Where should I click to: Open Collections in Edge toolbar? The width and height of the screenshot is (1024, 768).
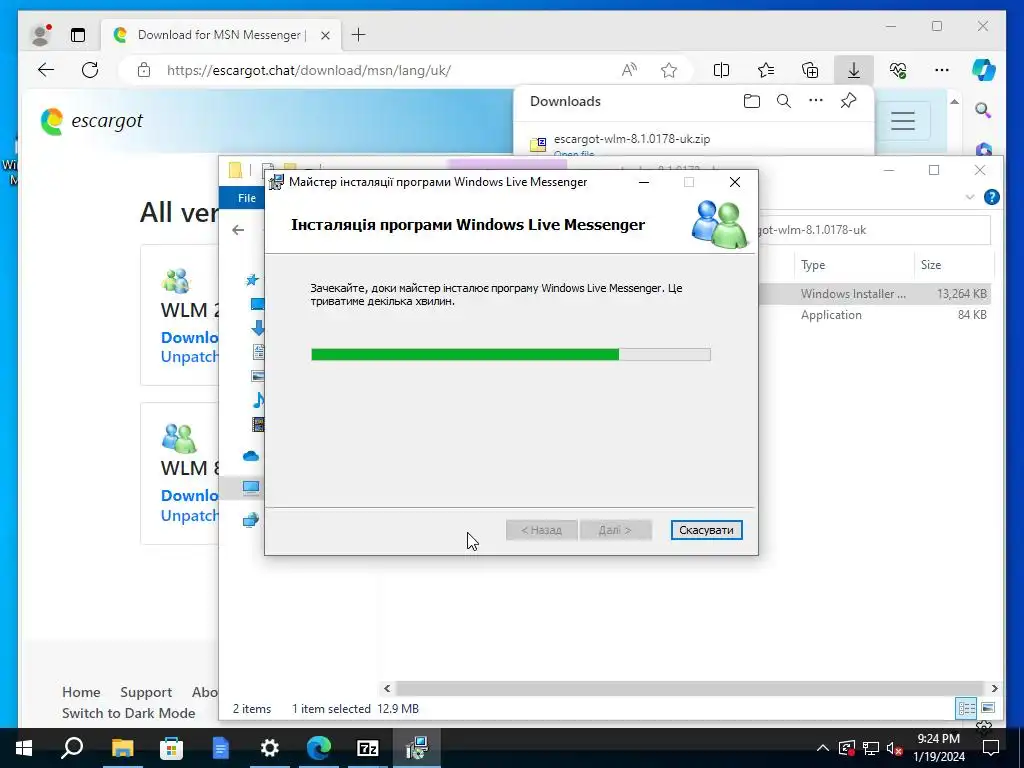pyautogui.click(x=810, y=70)
